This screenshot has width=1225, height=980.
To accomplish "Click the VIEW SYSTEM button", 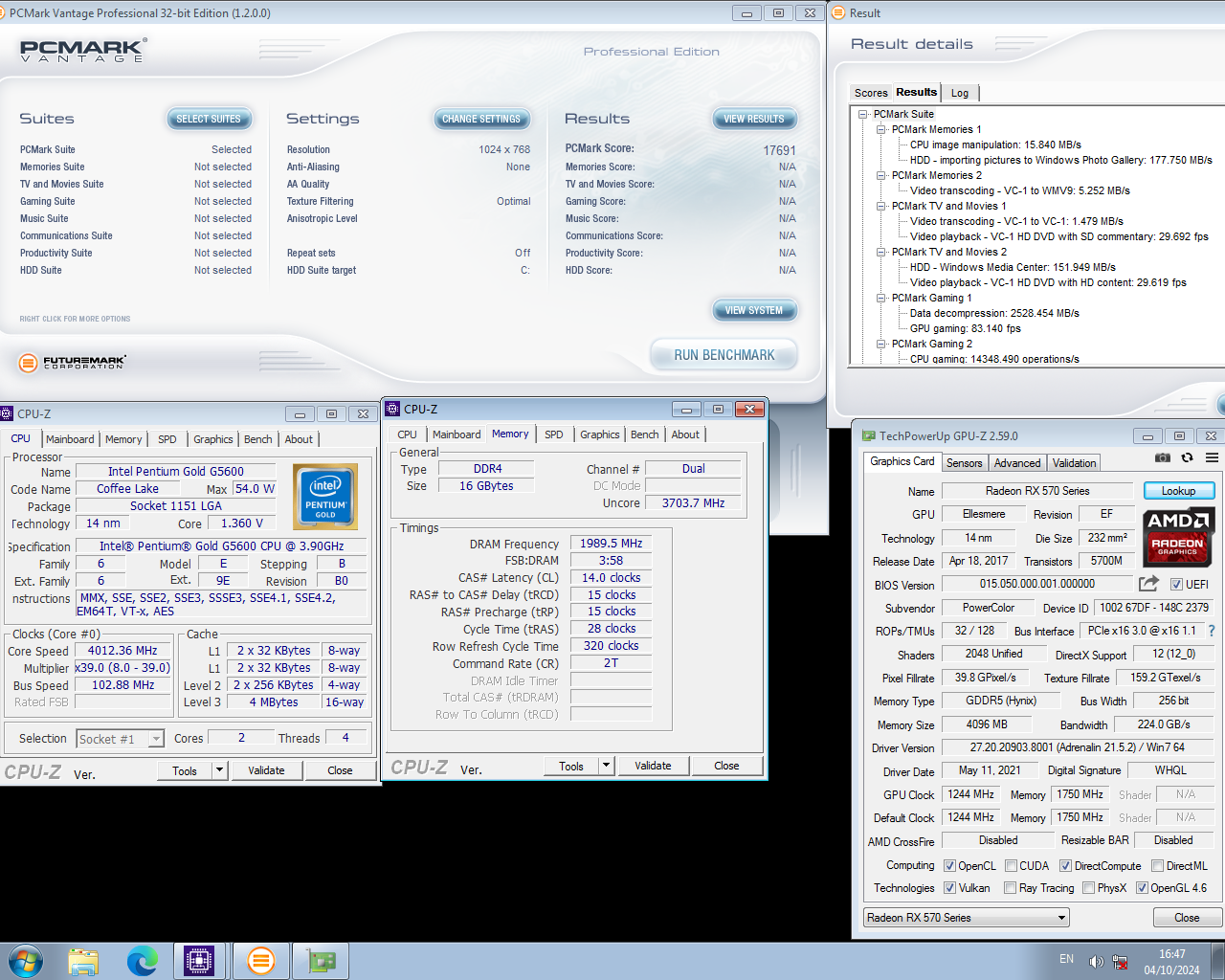I will point(754,310).
